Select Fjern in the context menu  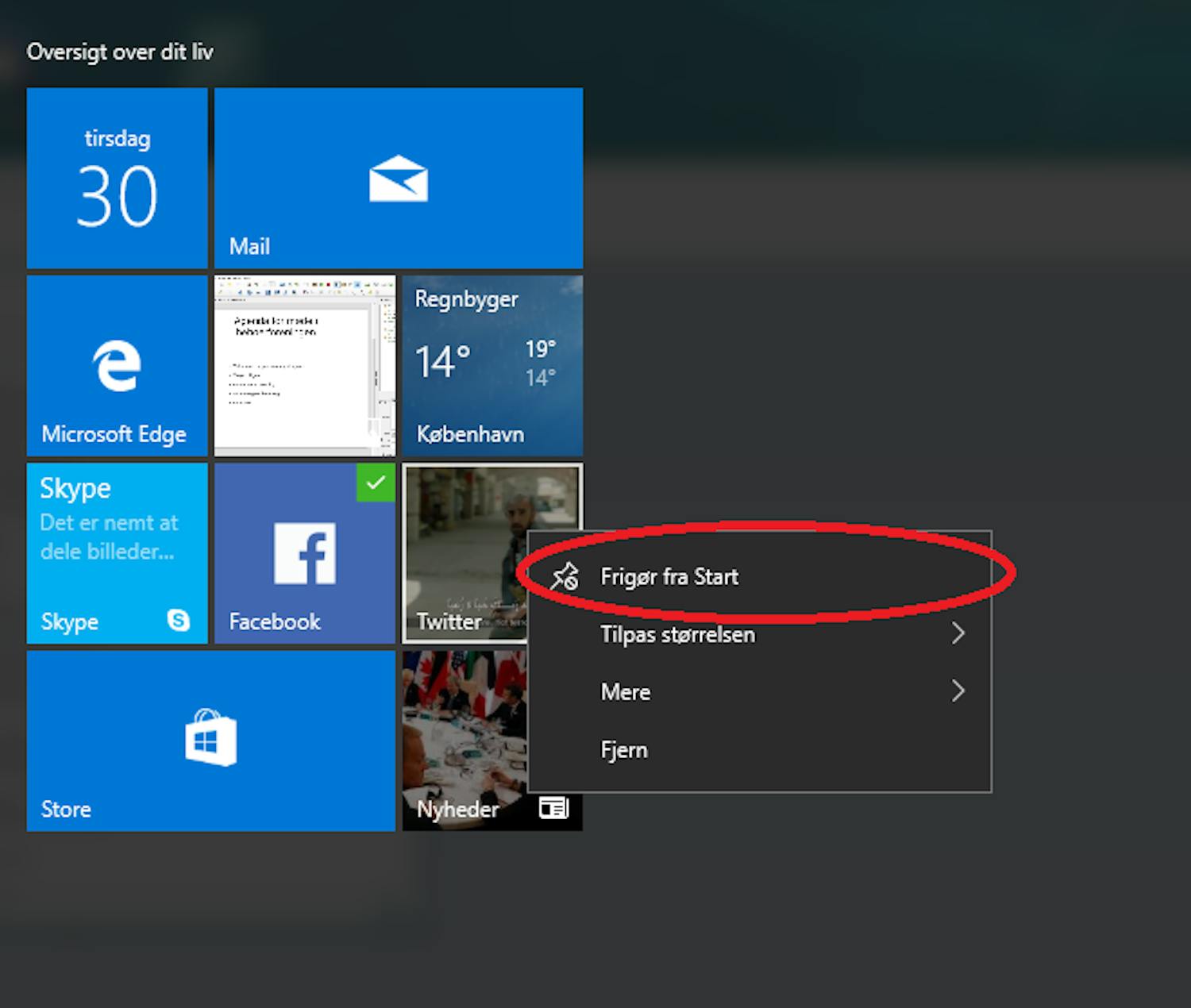pos(624,748)
